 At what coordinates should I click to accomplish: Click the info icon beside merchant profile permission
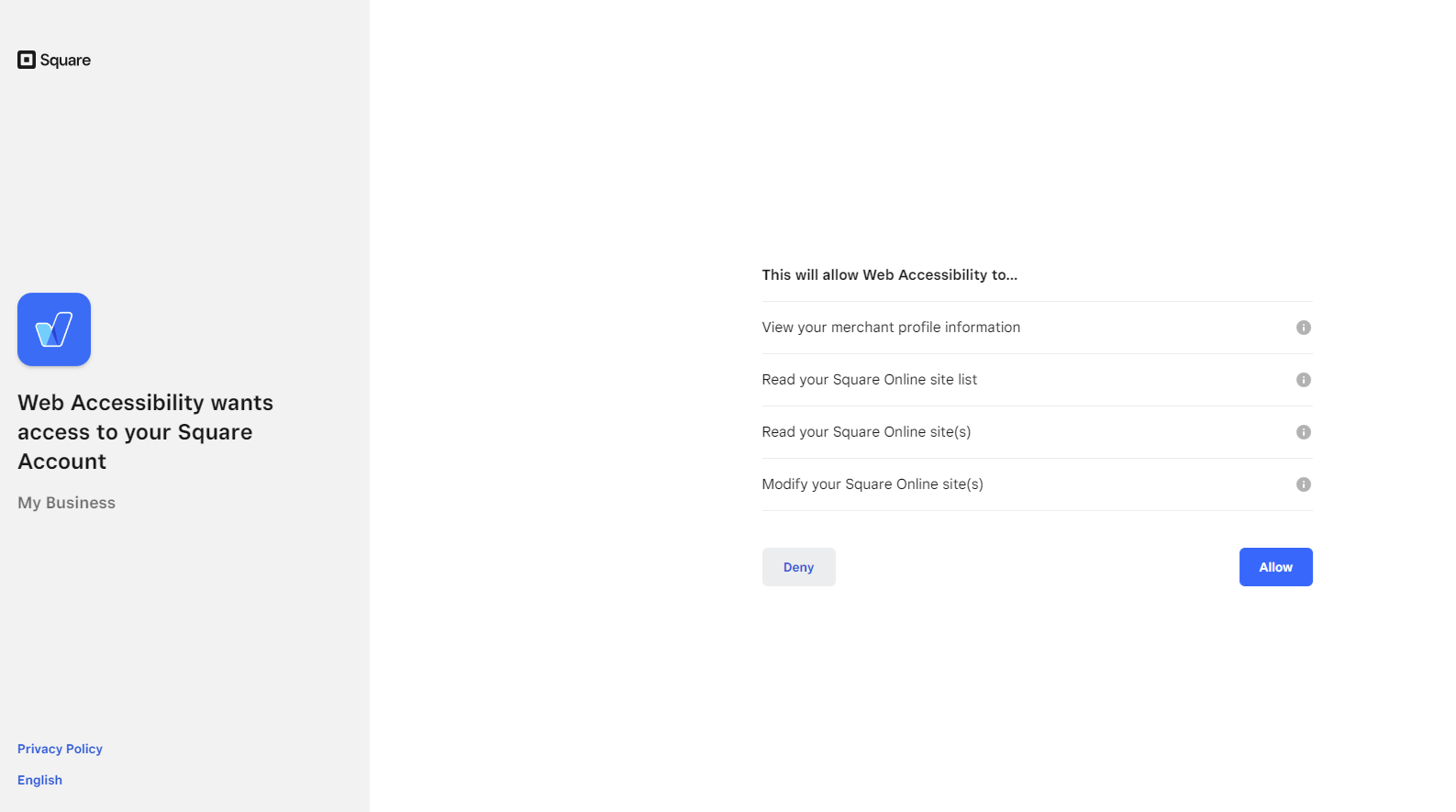pyautogui.click(x=1304, y=328)
